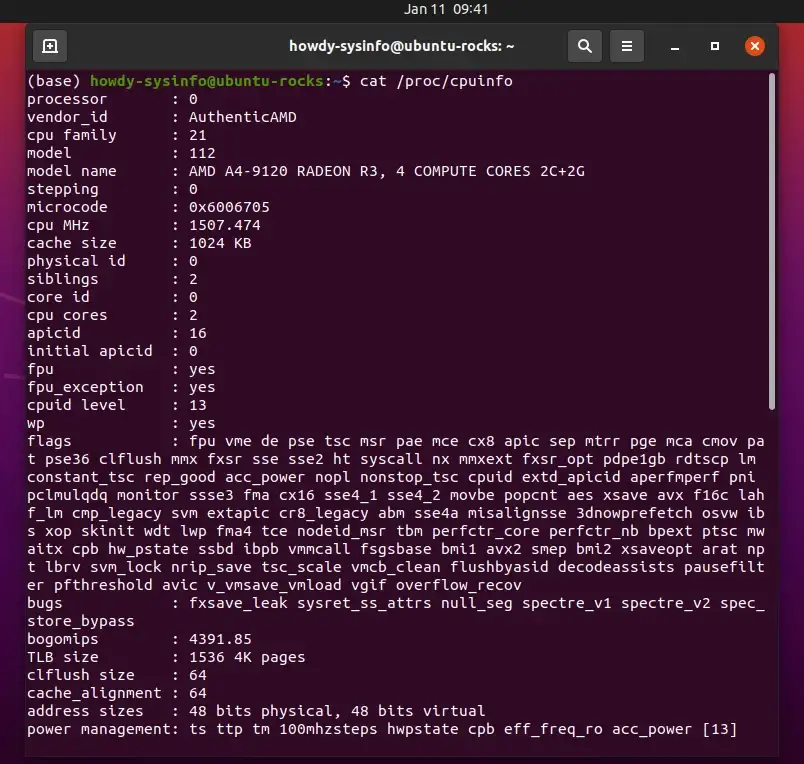Open the terminal search
This screenshot has width=804, height=764.
[x=585, y=46]
